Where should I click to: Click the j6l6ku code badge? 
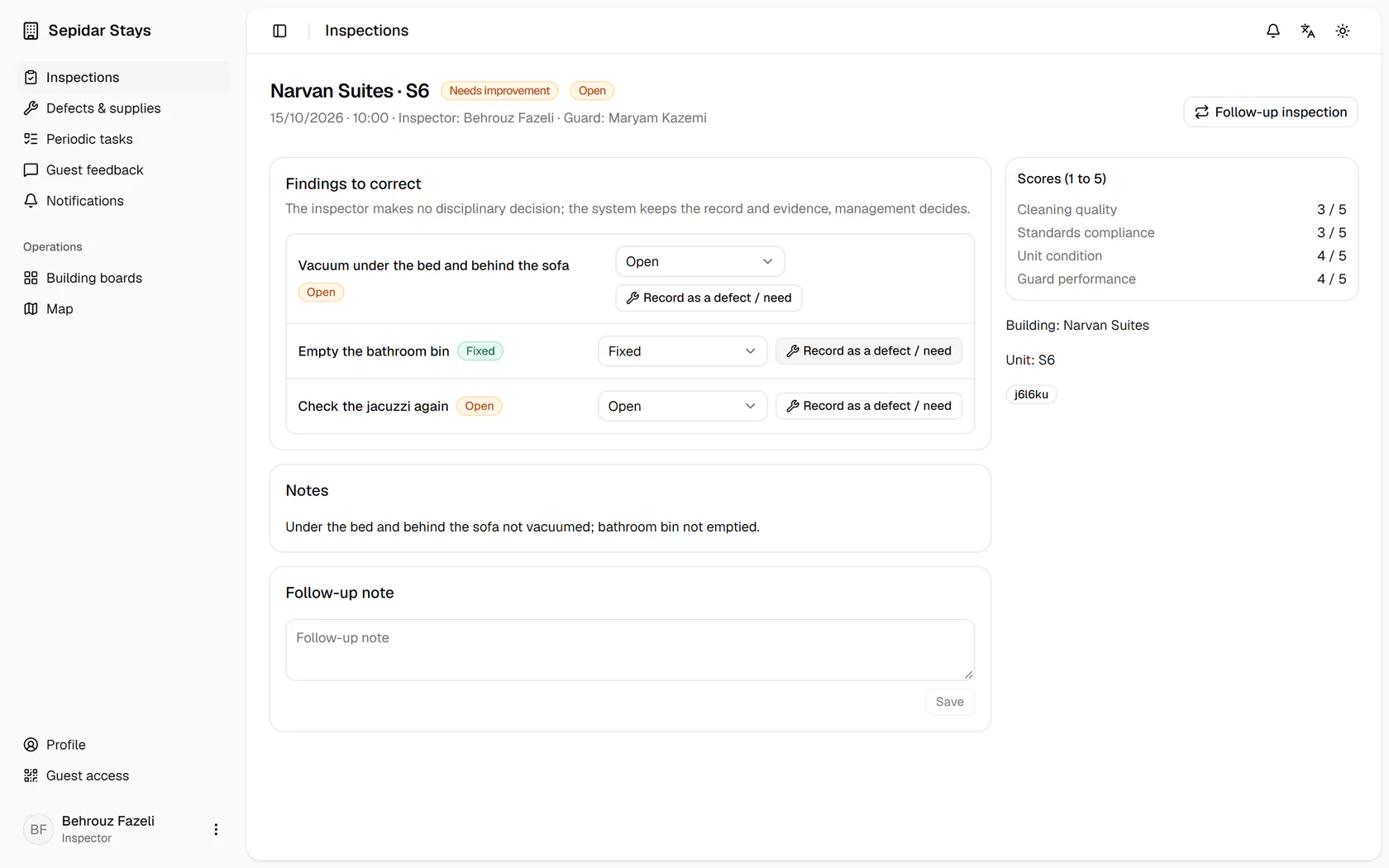(1031, 394)
